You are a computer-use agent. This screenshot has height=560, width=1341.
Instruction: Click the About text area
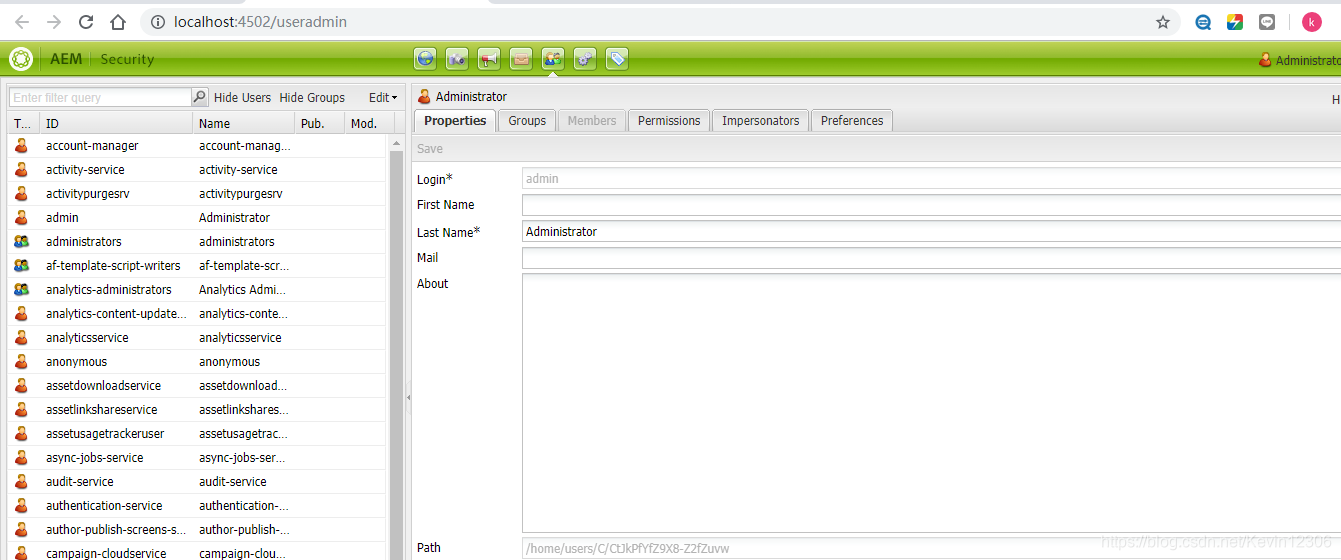(931, 403)
